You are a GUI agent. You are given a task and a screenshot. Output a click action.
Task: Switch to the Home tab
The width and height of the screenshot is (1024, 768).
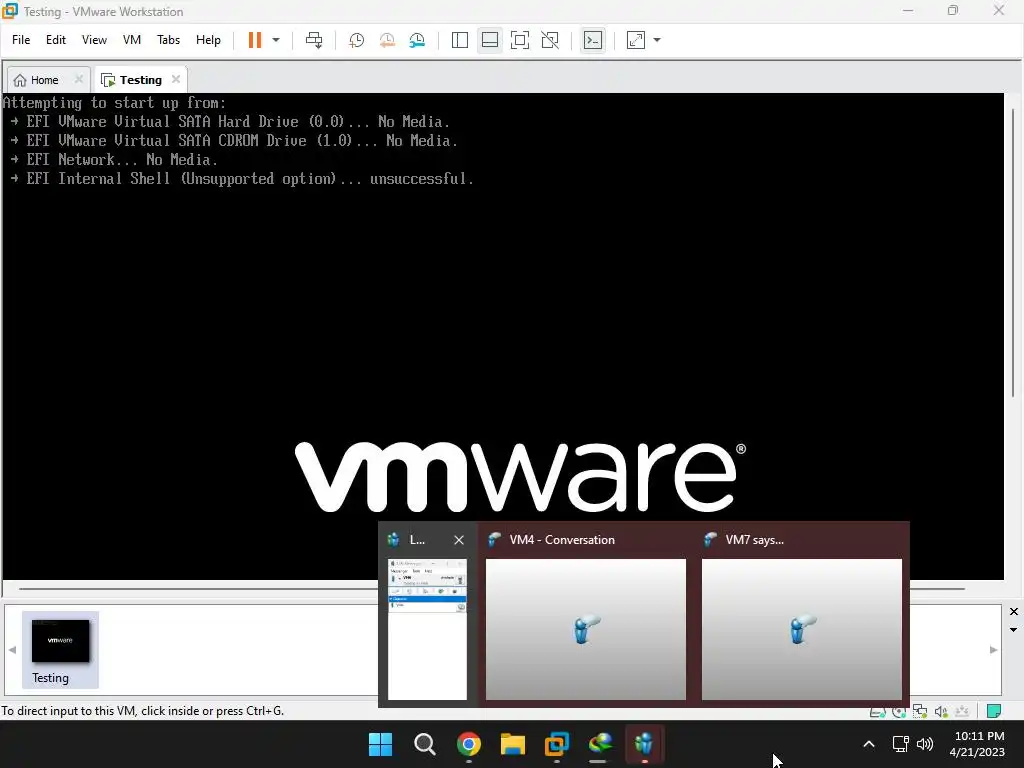pyautogui.click(x=44, y=80)
